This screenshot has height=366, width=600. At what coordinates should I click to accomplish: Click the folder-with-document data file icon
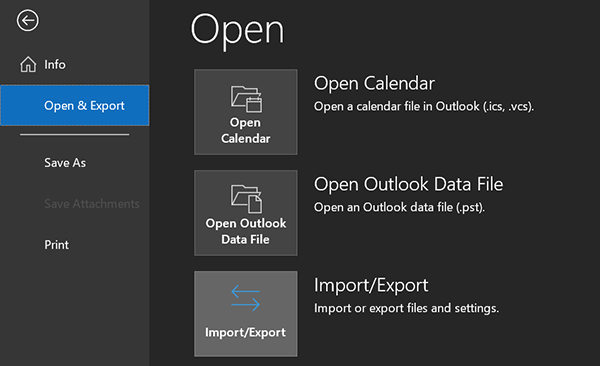[246, 199]
